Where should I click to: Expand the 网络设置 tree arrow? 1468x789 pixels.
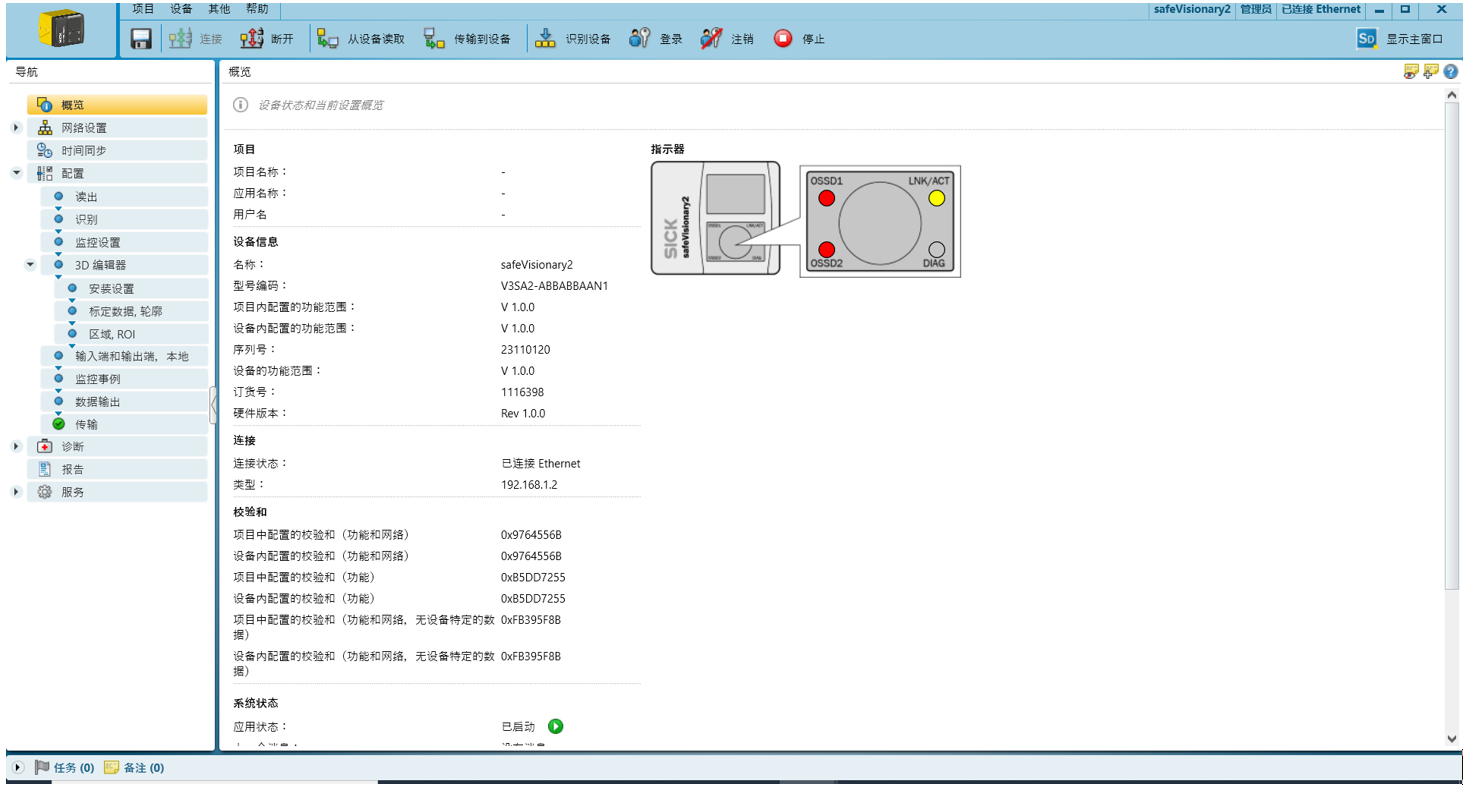[15, 128]
